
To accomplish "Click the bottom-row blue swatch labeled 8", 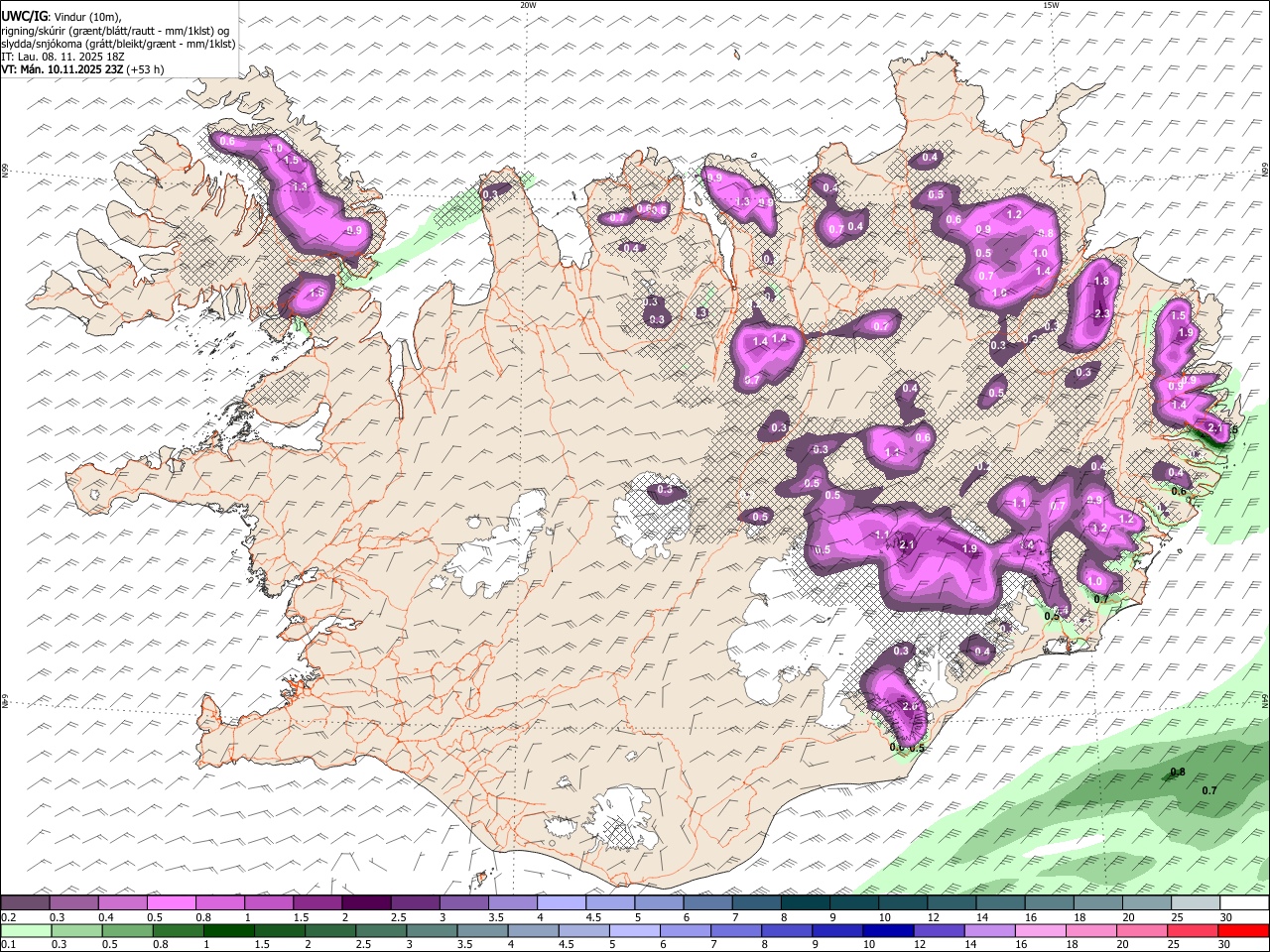I will point(787,930).
